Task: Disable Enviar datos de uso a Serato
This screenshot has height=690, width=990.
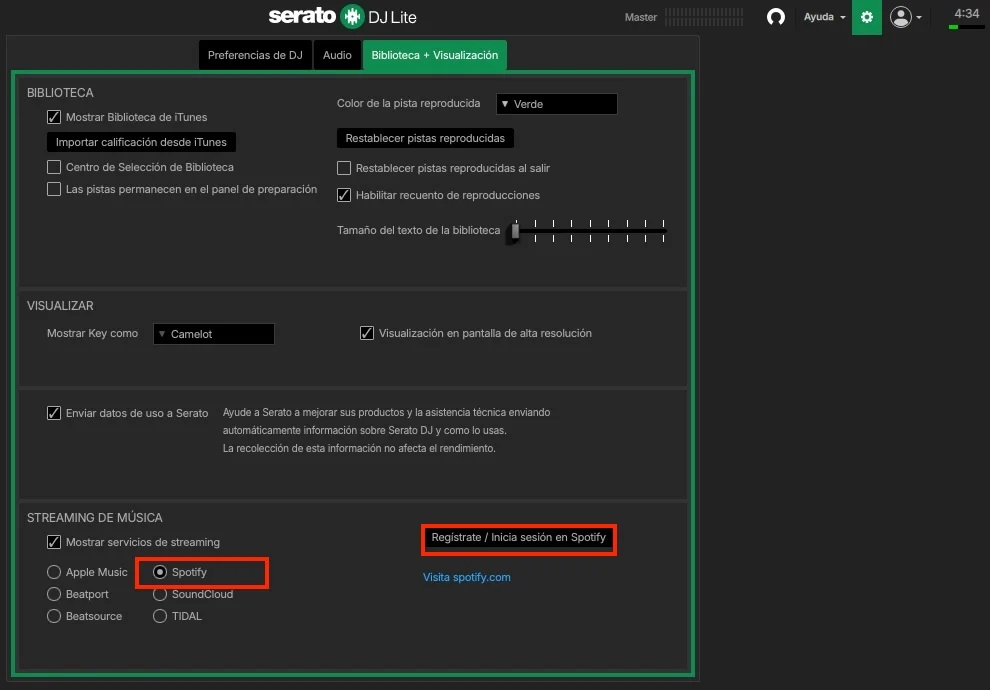Action: click(53, 412)
